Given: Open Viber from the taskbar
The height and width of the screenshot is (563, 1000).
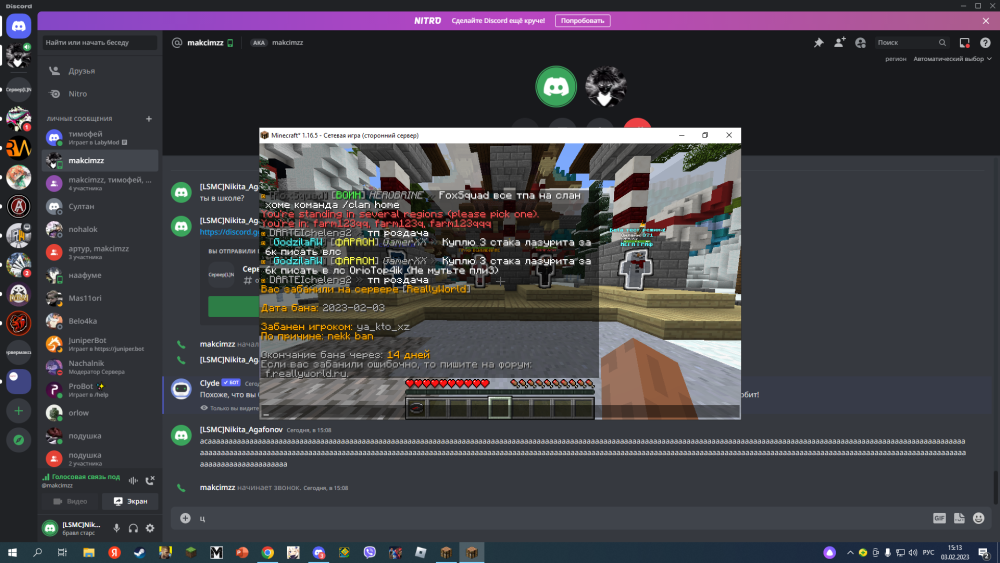Looking at the screenshot, I should (x=369, y=552).
